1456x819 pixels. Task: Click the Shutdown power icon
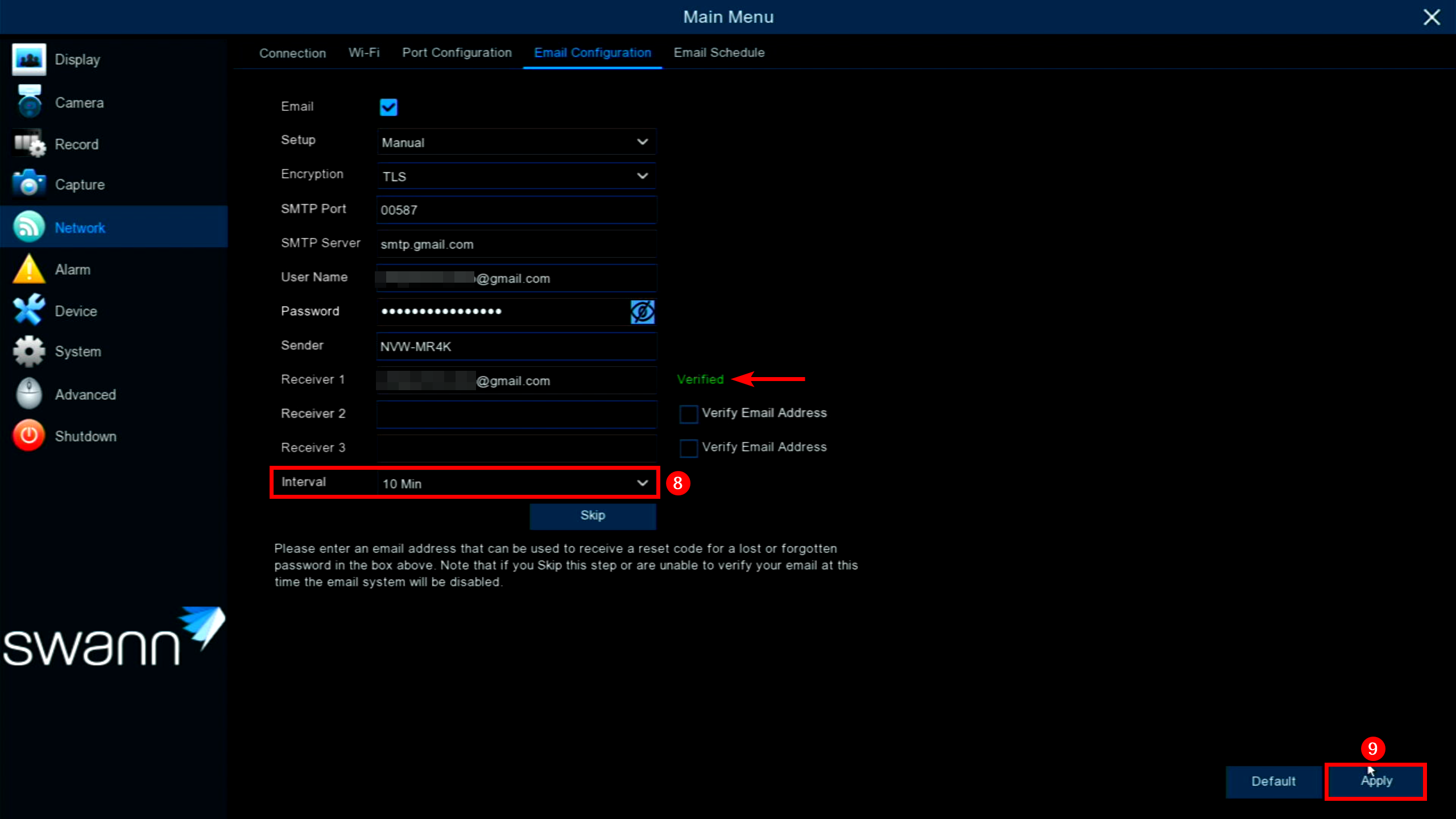(x=28, y=436)
